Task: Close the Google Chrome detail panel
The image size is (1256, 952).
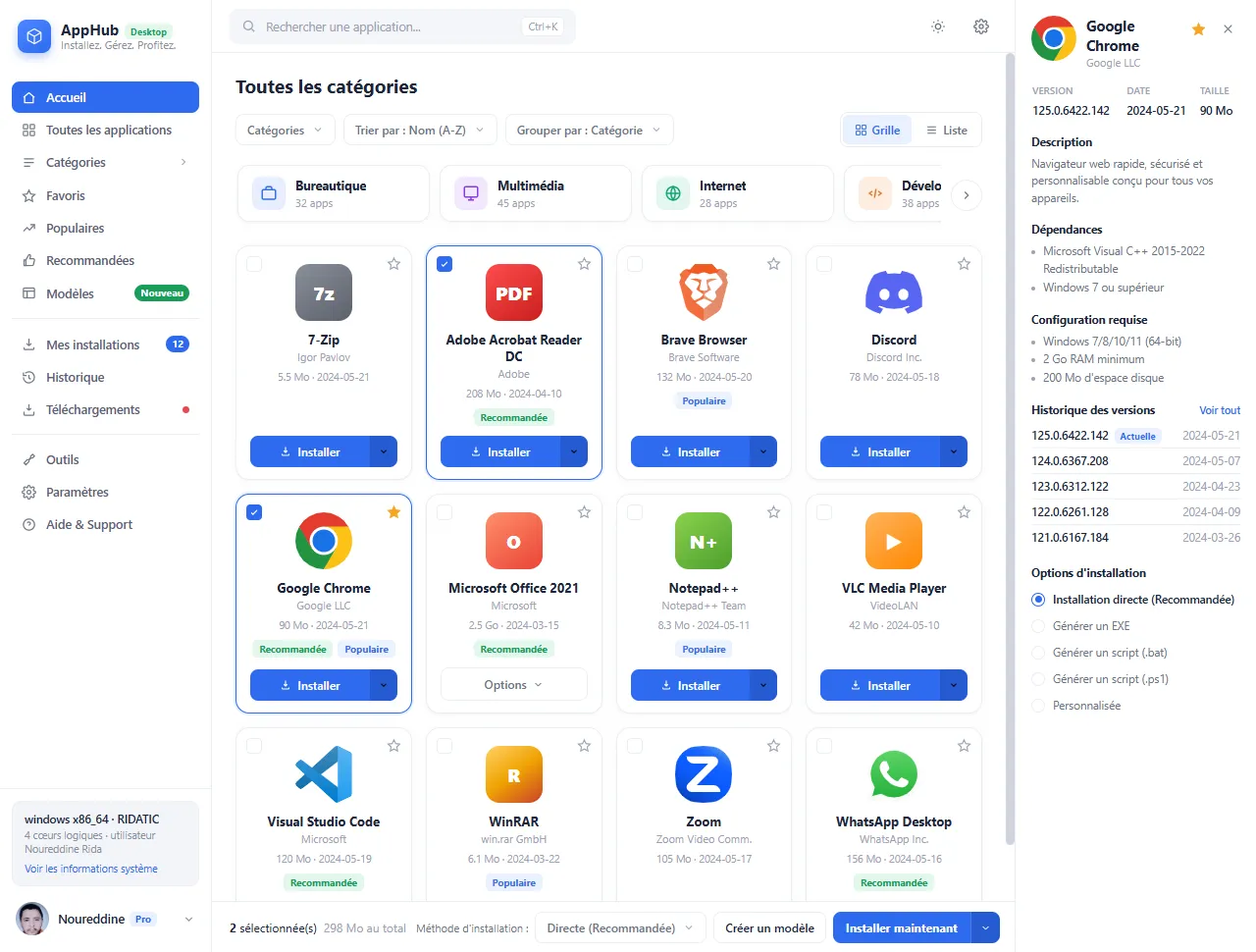Action: (x=1228, y=29)
